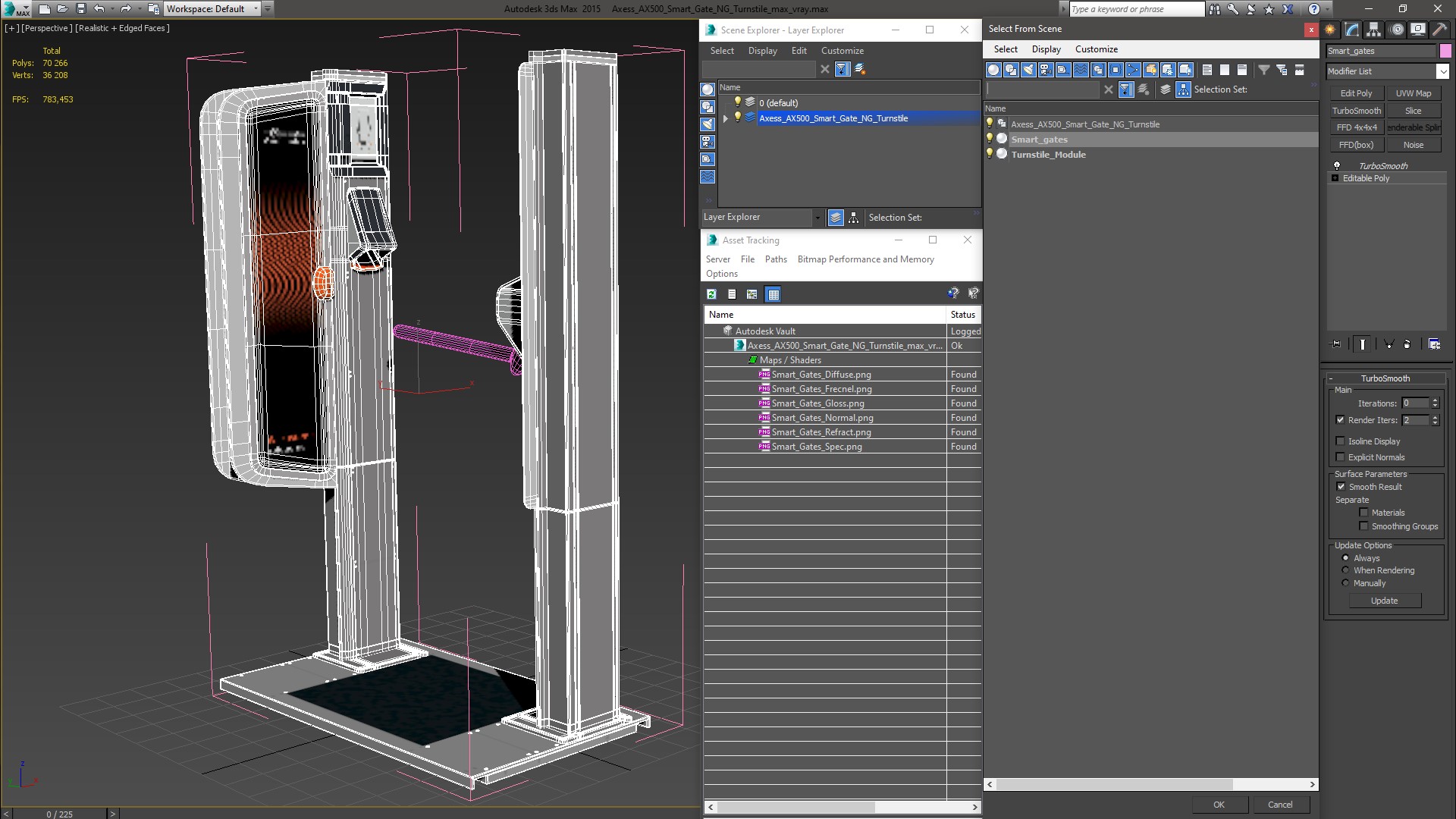Expand the Axess_AX500_Smart_Gate_NG_Turnstile layer
Viewport: 1456px width, 819px height.
726,118
